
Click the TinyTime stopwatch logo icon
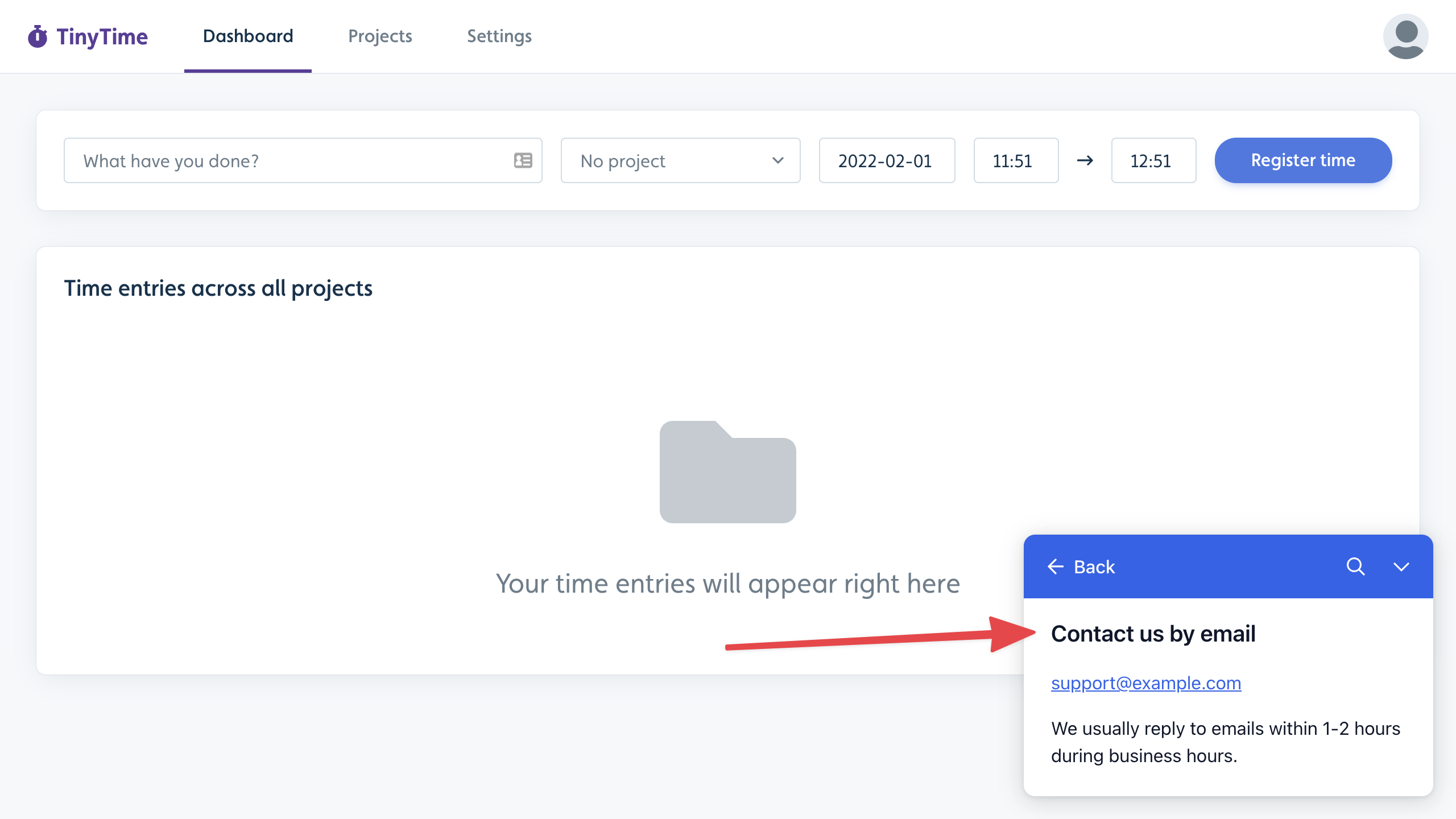point(38,36)
